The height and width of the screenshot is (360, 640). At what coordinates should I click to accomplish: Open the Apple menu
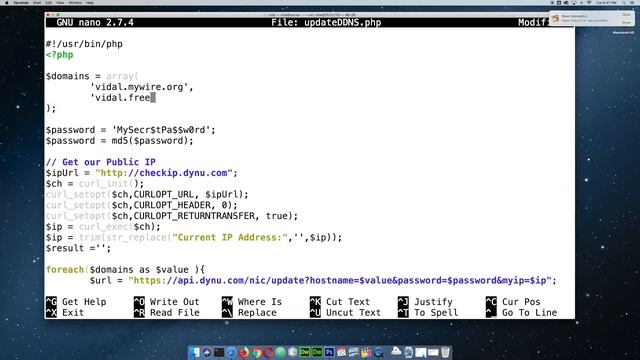tap(7, 2)
